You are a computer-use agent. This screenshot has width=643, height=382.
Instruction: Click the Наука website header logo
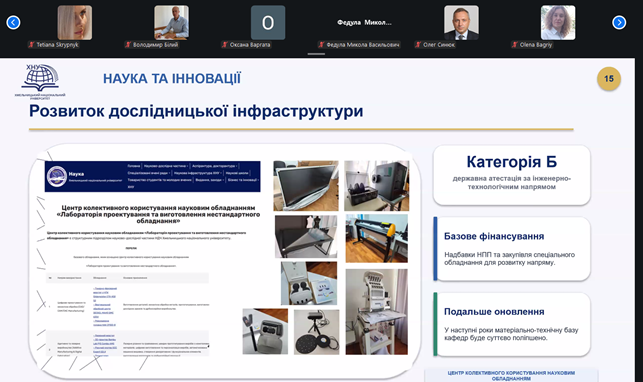[x=57, y=176]
